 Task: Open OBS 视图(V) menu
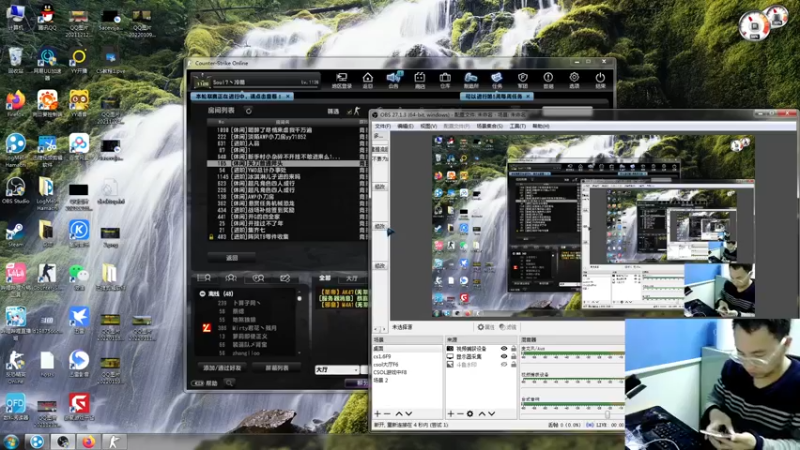(x=428, y=126)
